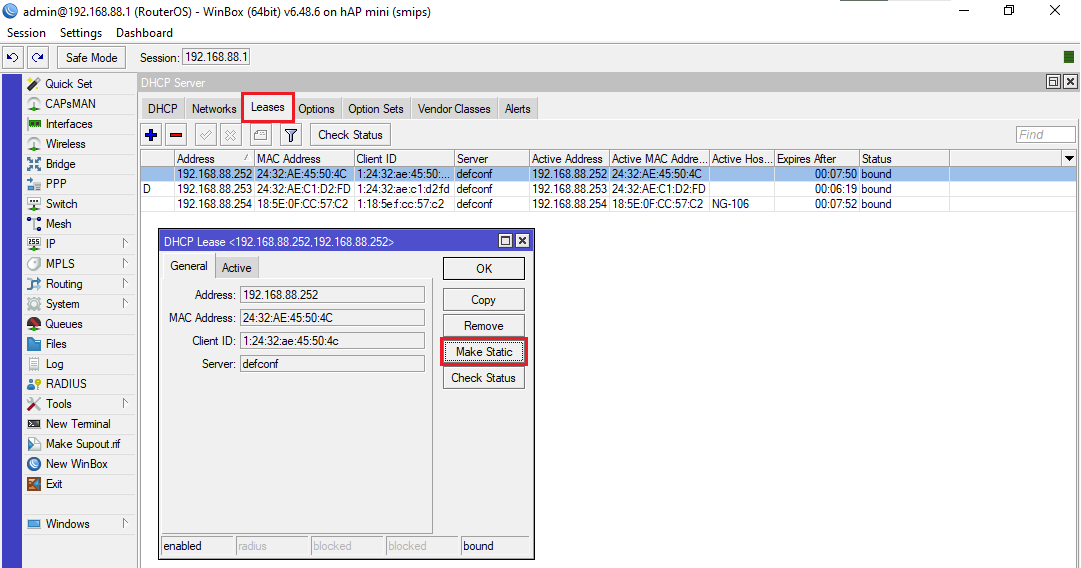Switch to the Alerts tab
The image size is (1081, 568).
click(518, 109)
